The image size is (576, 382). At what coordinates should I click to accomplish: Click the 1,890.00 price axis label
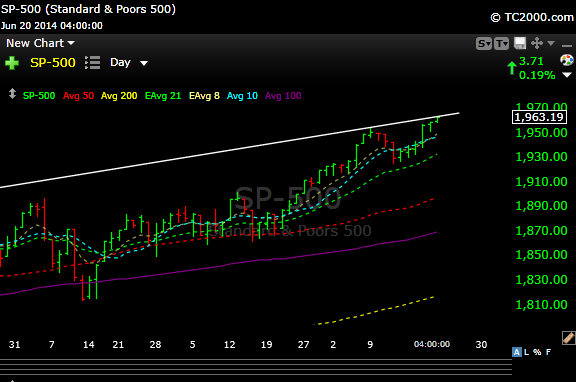(541, 206)
